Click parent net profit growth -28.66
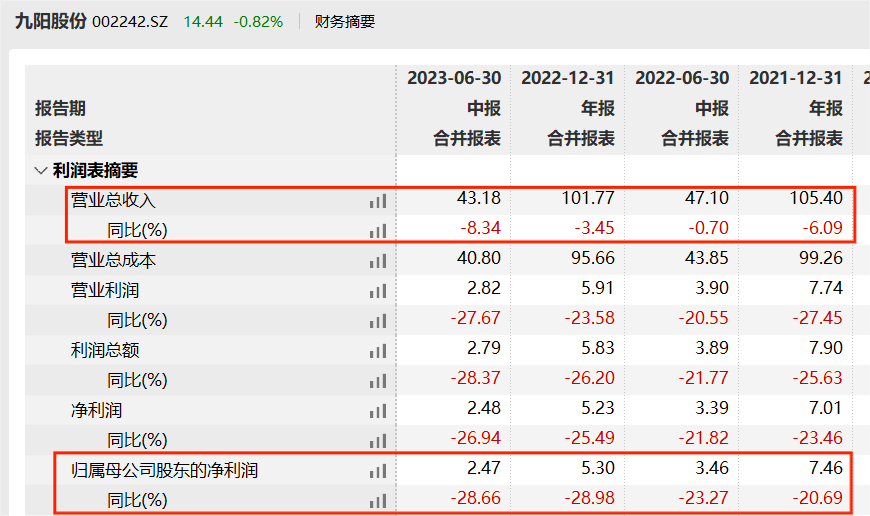The width and height of the screenshot is (870, 516). (476, 498)
